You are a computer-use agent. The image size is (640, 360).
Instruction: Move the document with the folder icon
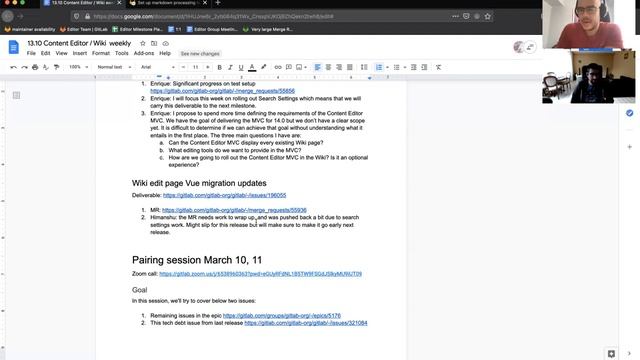(x=154, y=43)
